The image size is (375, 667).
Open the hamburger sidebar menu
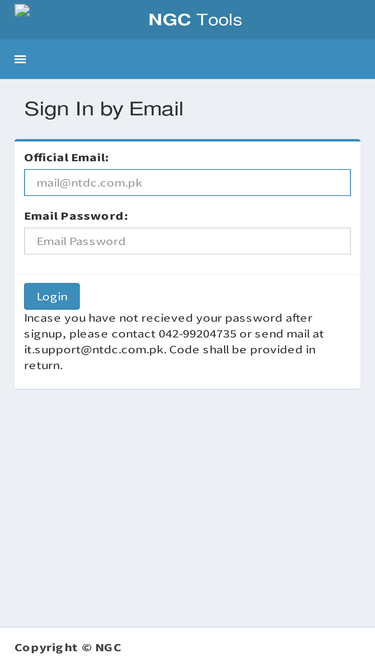pos(20,59)
